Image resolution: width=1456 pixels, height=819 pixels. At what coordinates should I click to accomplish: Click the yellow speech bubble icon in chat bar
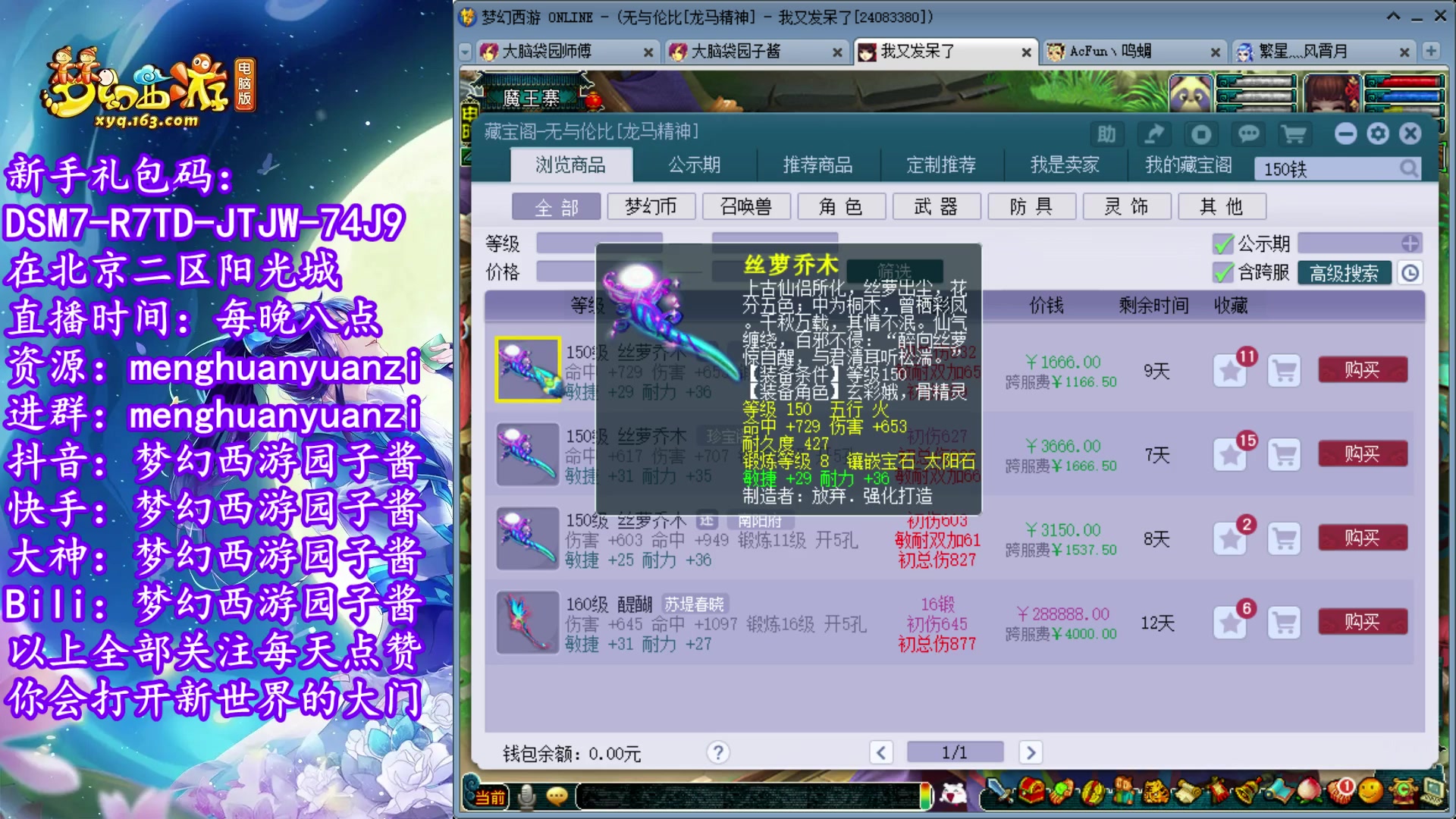(x=557, y=796)
